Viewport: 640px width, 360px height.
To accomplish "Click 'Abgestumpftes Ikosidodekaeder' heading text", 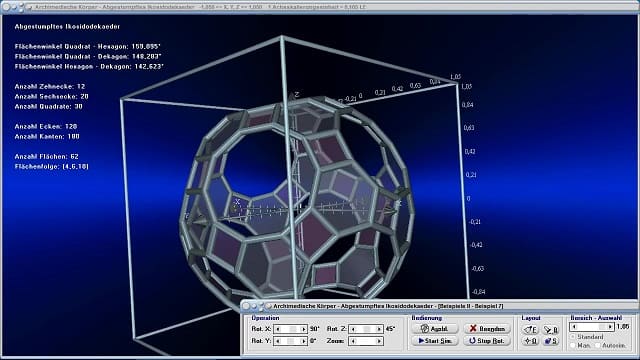I will tap(67, 27).
